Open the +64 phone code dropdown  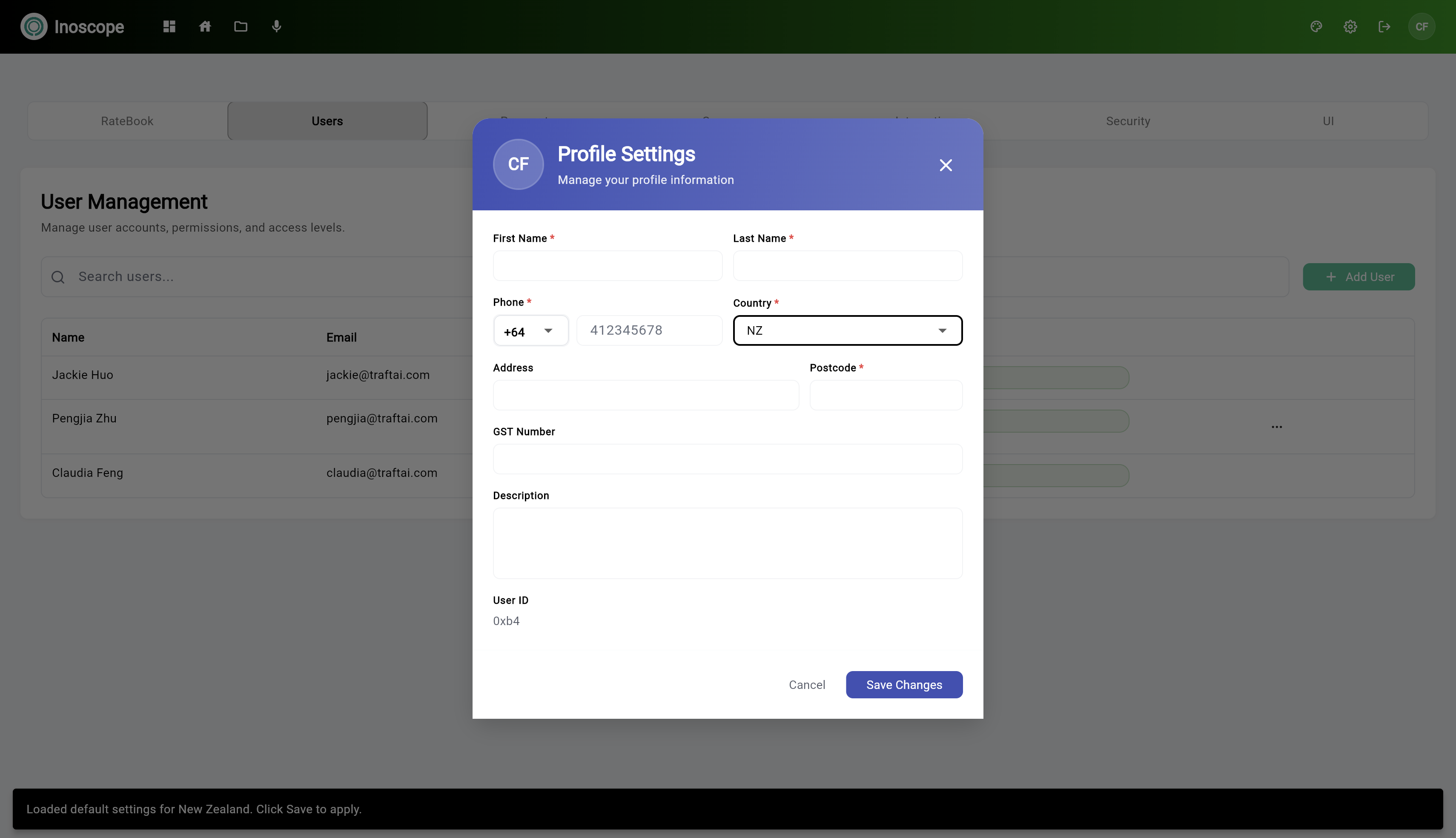click(x=530, y=330)
